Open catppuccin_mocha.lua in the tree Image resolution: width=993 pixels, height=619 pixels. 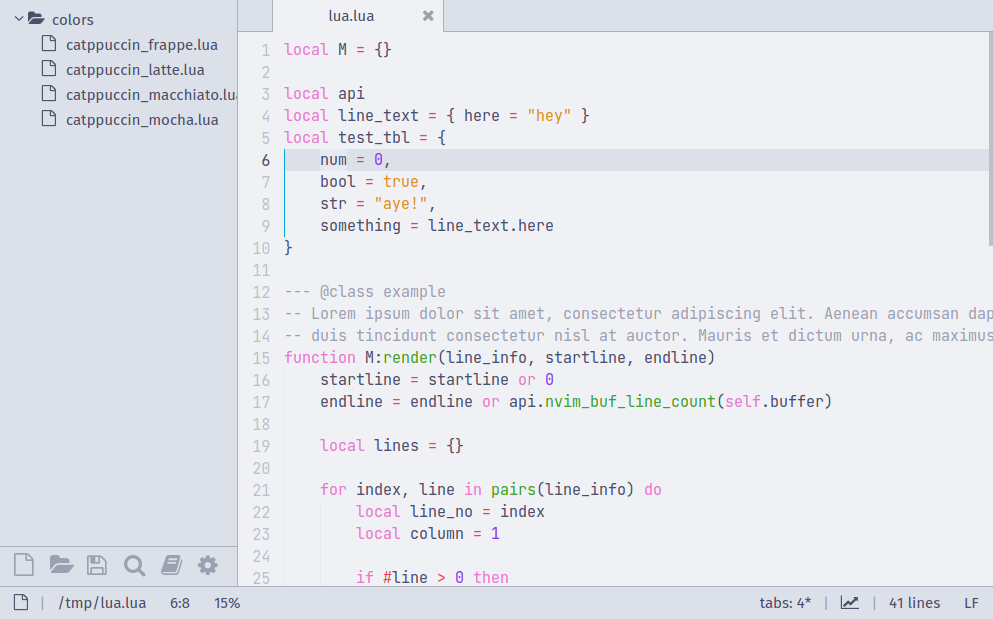pos(142,120)
